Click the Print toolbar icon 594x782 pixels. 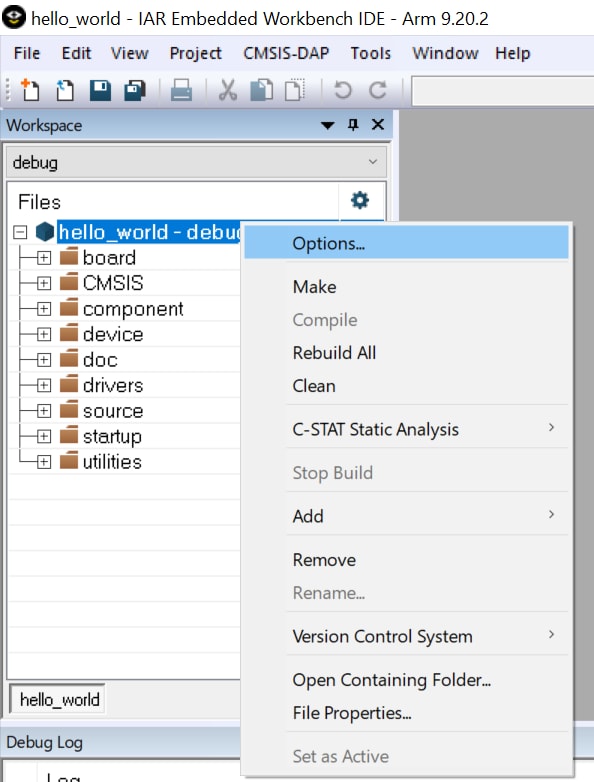pos(181,90)
